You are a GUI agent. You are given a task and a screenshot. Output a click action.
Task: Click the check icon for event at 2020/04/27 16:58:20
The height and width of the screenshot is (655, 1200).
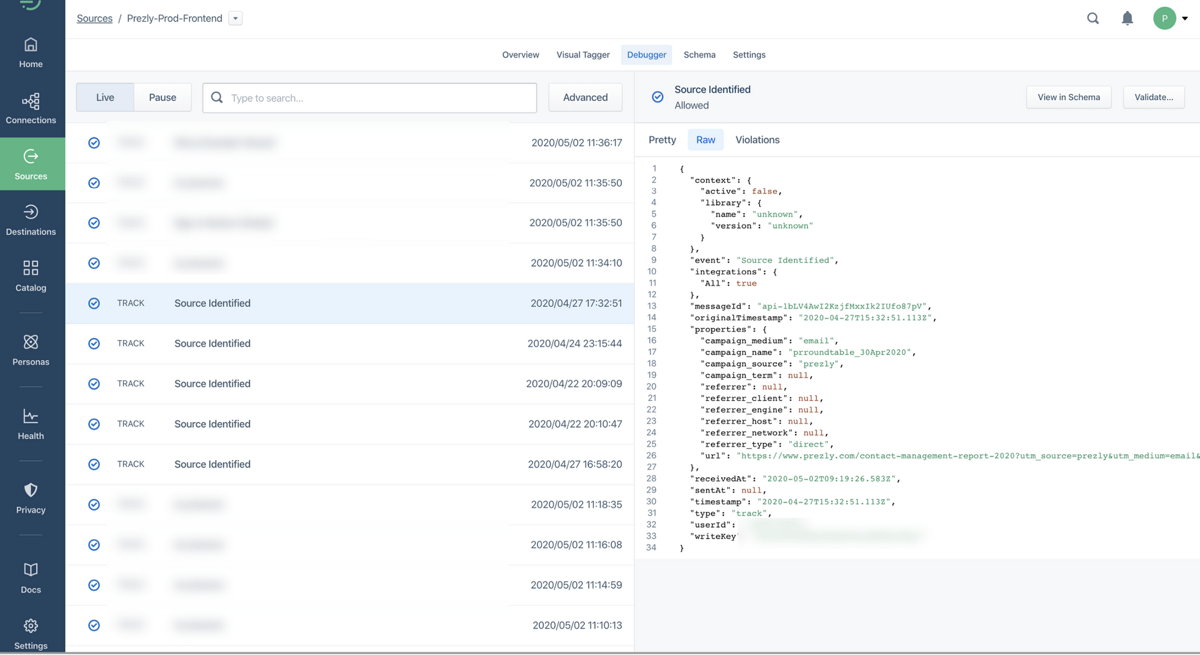pyautogui.click(x=94, y=464)
